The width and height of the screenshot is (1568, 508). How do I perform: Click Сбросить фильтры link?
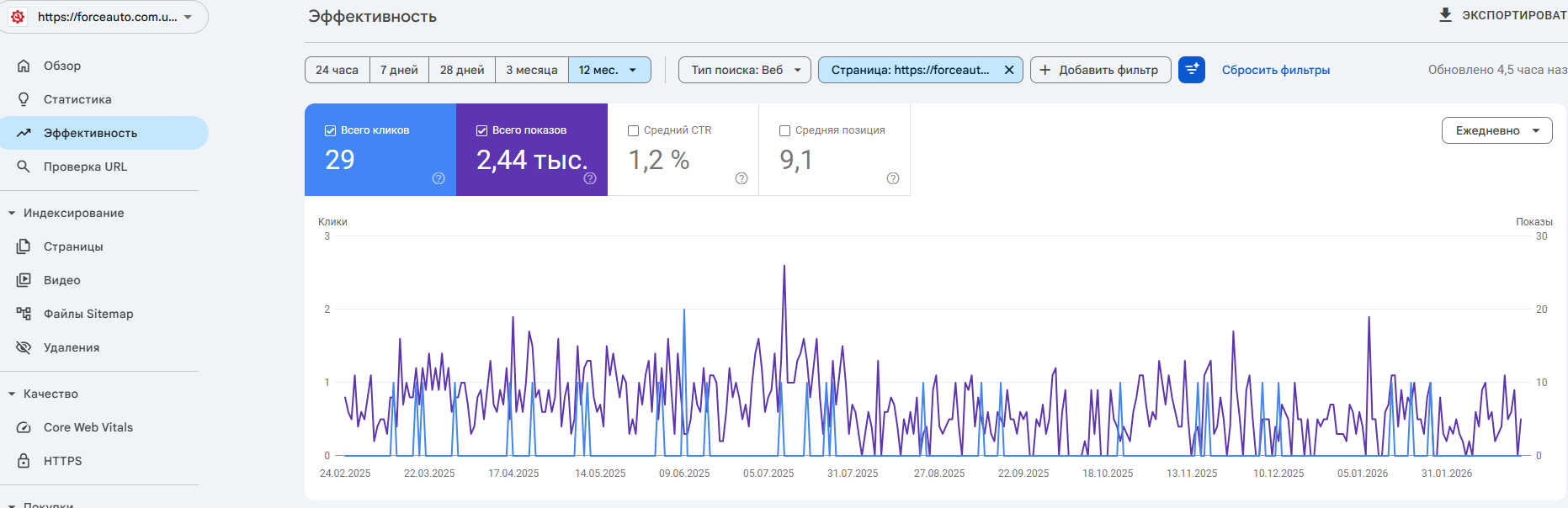[1275, 70]
